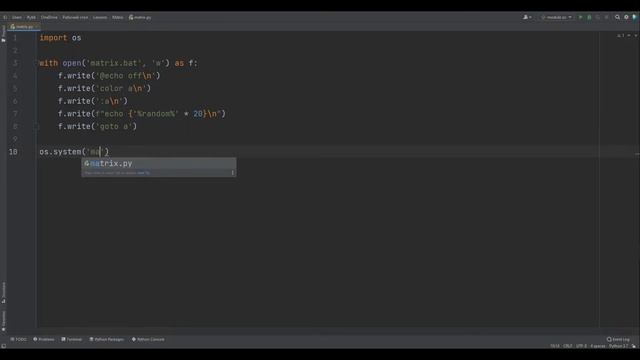The width and height of the screenshot is (640, 360).
Task: Expand the run configuration dropdown
Action: (556, 17)
